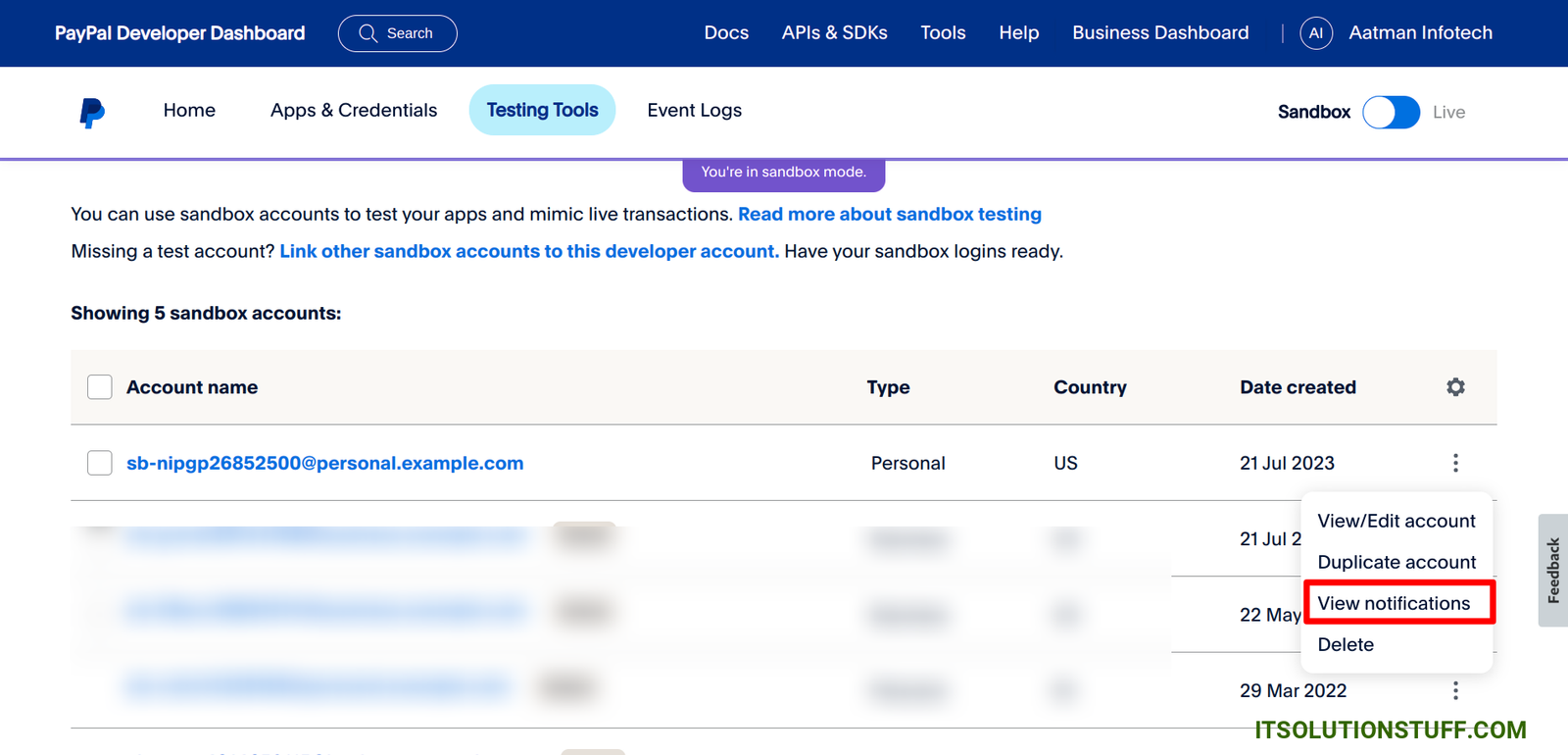Switch to the Event Logs tab
The width and height of the screenshot is (1568, 755).
pos(694,111)
